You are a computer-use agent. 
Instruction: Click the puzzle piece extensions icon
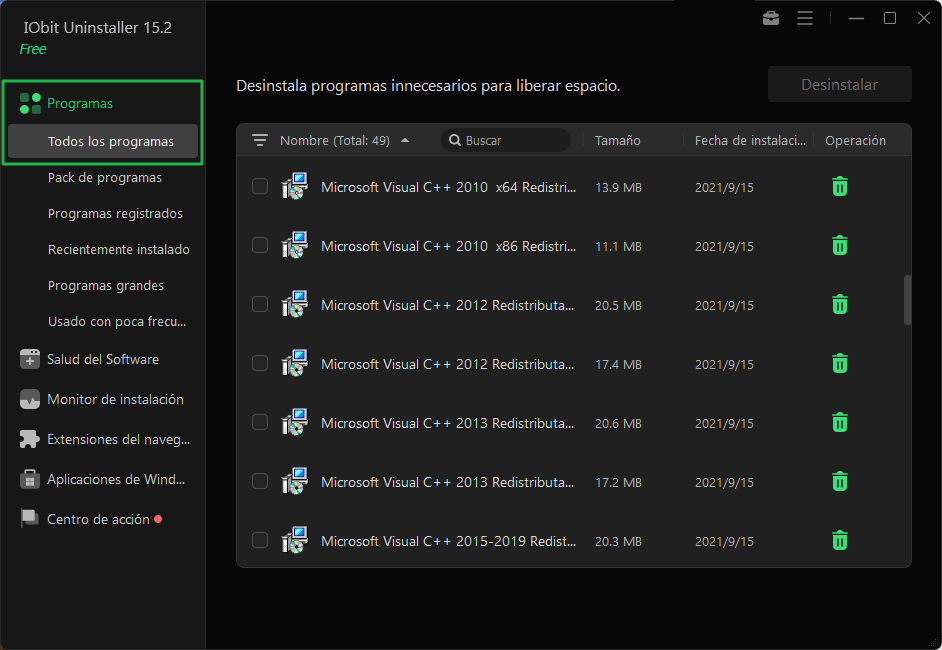30,439
